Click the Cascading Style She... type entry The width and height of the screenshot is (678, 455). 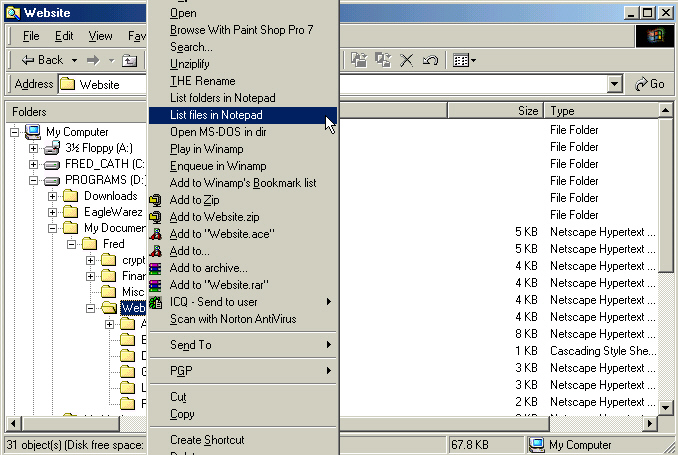(603, 351)
